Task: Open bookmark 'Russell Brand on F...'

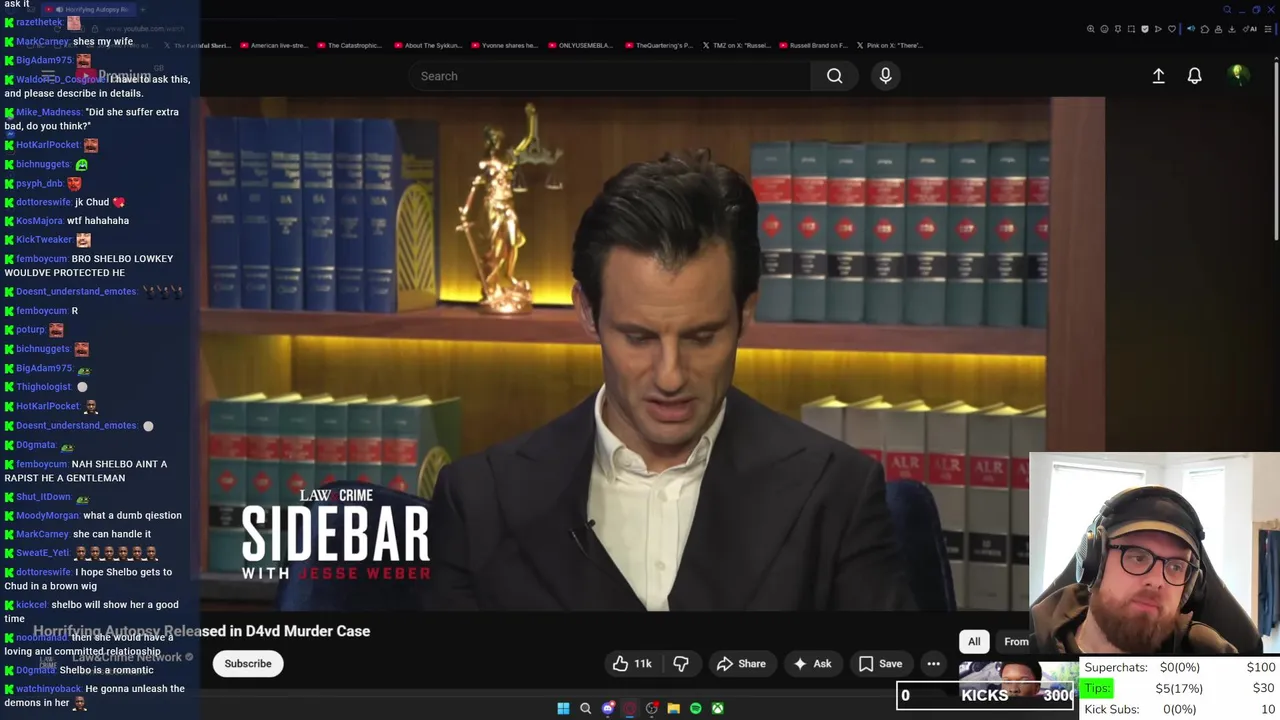Action: (x=813, y=45)
